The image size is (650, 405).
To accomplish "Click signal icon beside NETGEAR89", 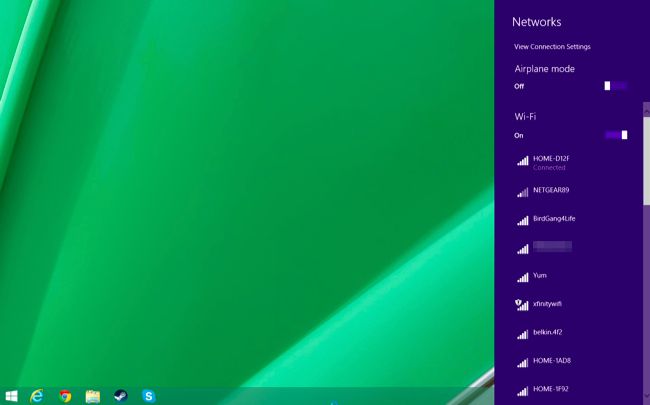I will (523, 192).
